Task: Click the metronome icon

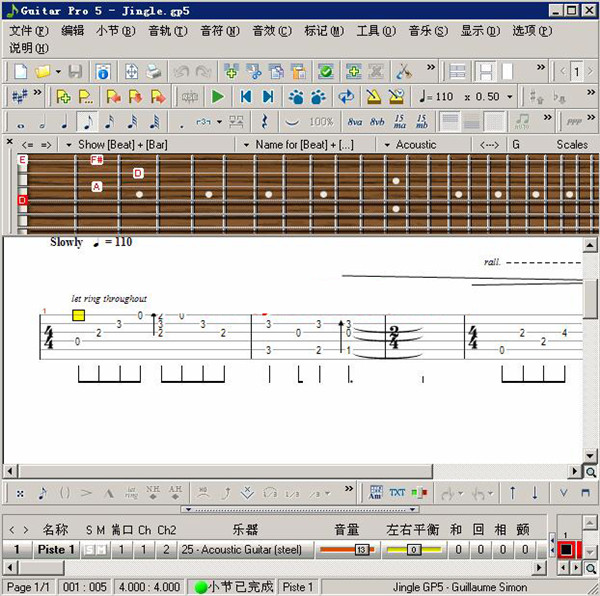Action: click(373, 97)
